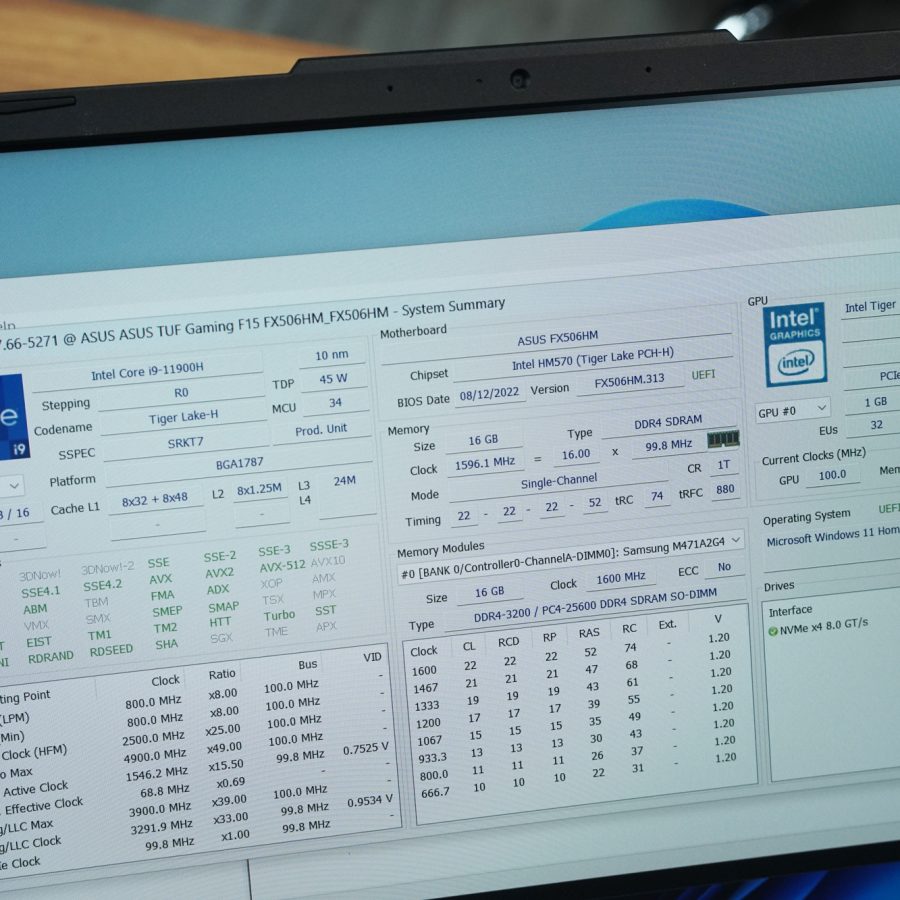
Task: Select the Microsoft Windows 11 operating system text
Action: (x=833, y=537)
